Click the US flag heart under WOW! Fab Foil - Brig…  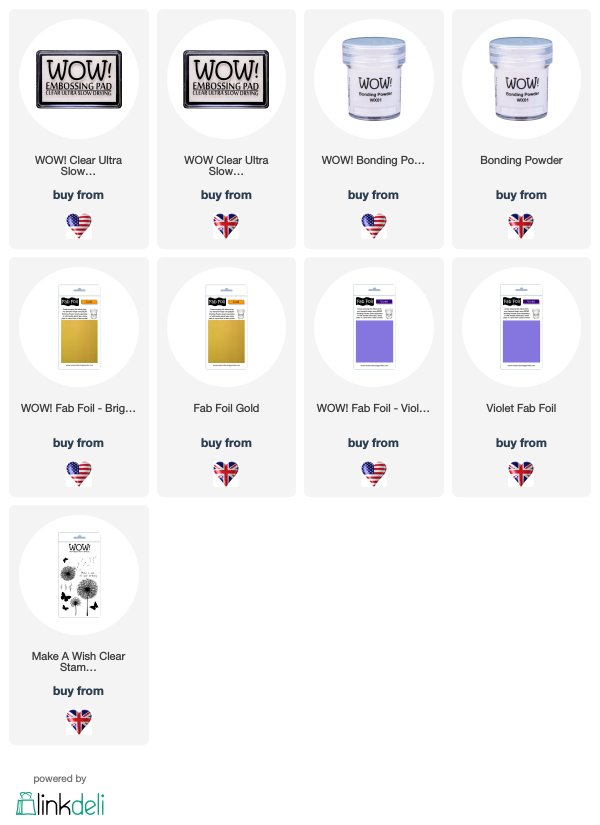click(79, 474)
